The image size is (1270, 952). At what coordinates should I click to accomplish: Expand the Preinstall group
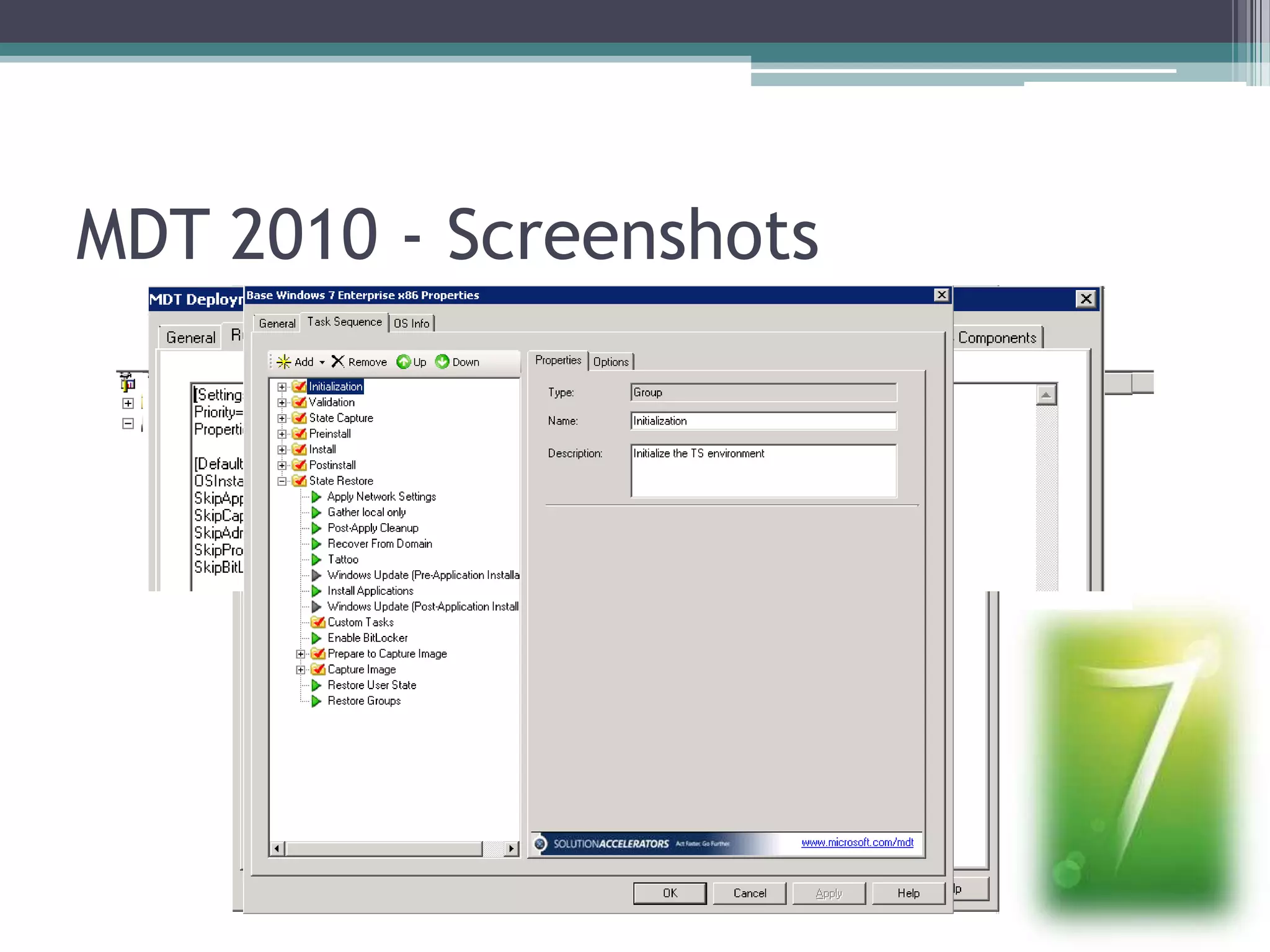[282, 434]
